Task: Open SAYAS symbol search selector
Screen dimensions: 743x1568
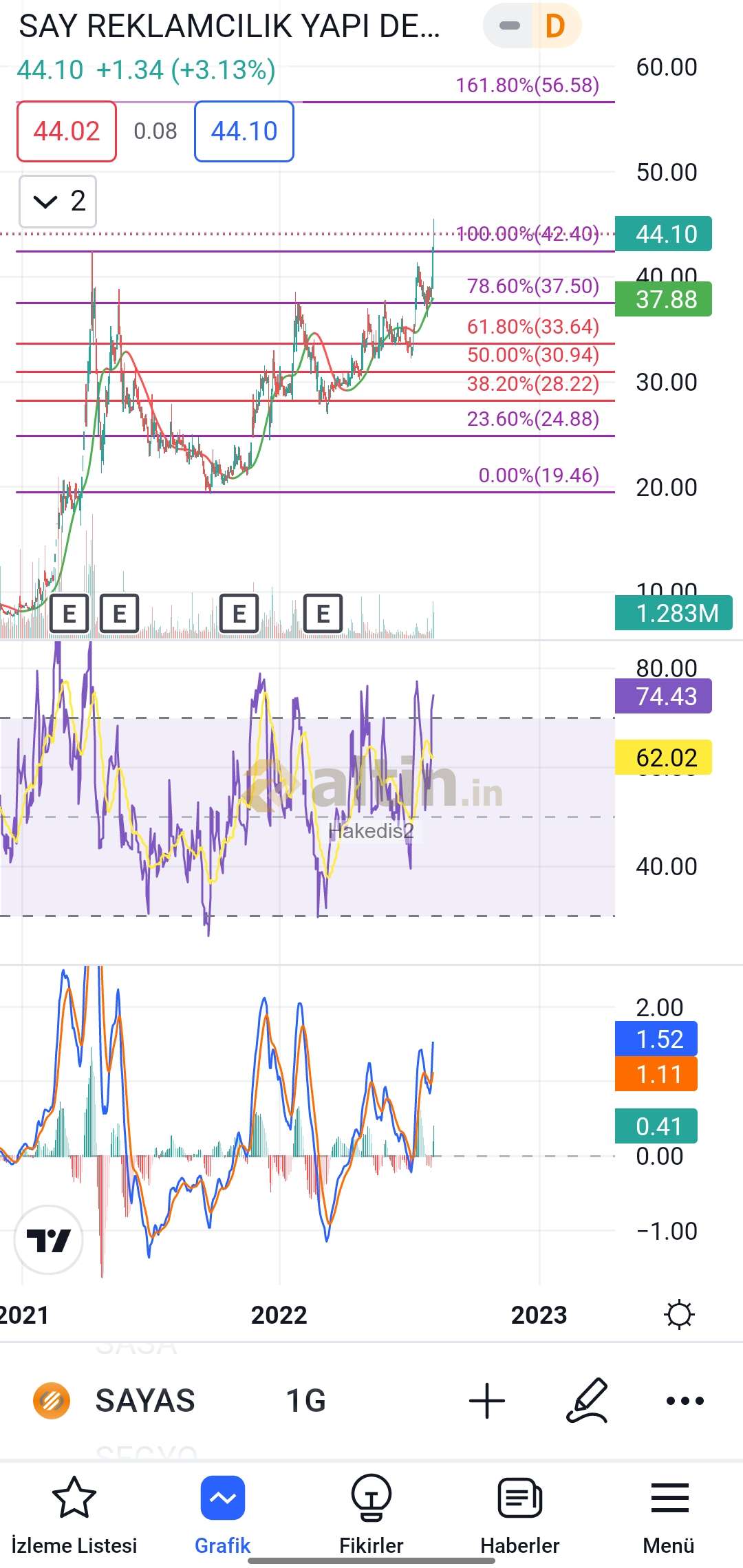Action: coord(145,1401)
